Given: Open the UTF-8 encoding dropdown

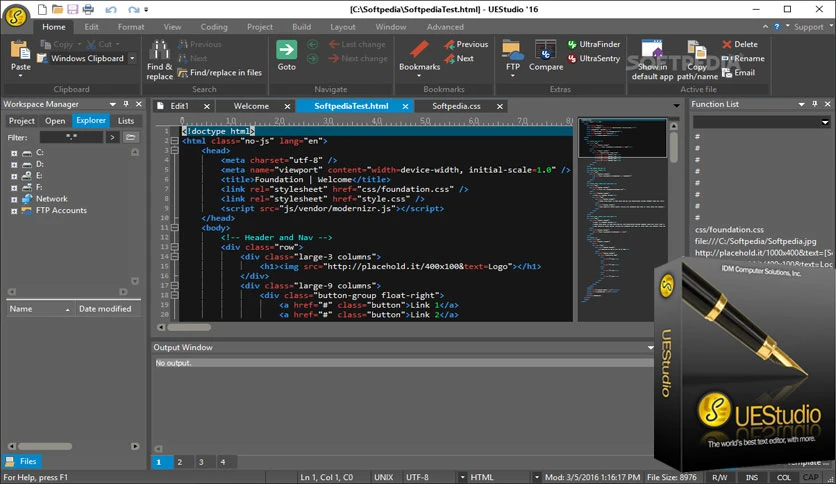Looking at the screenshot, I should (x=462, y=478).
